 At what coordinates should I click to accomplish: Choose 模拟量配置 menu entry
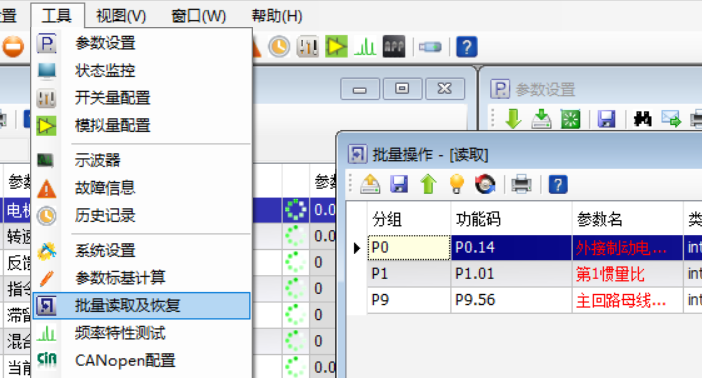click(x=141, y=125)
